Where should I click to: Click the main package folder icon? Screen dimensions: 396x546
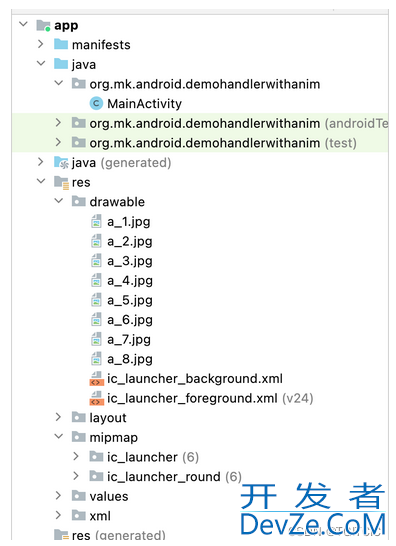(79, 84)
